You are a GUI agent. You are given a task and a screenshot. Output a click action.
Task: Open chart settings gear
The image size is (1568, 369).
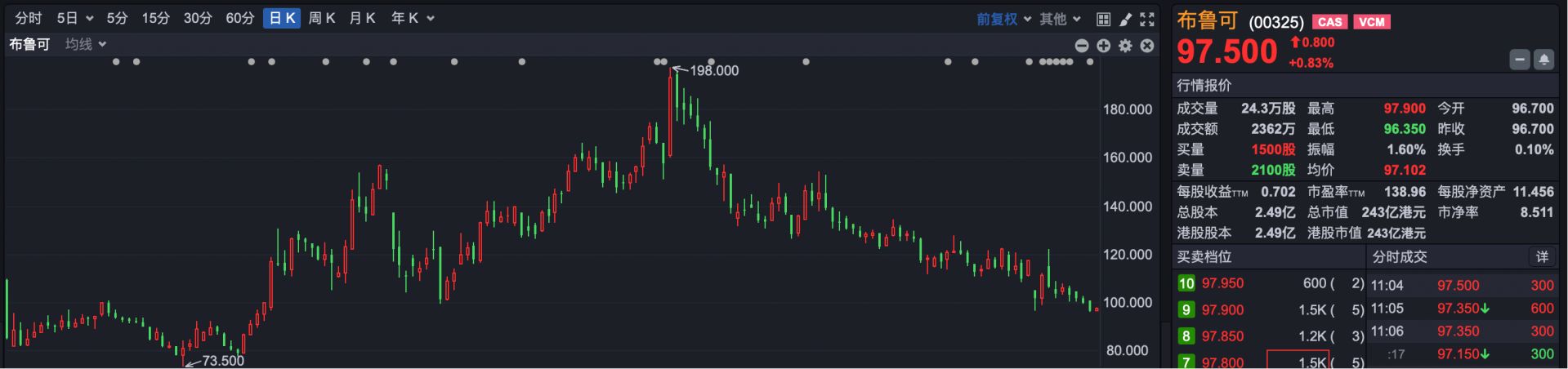pyautogui.click(x=1125, y=46)
